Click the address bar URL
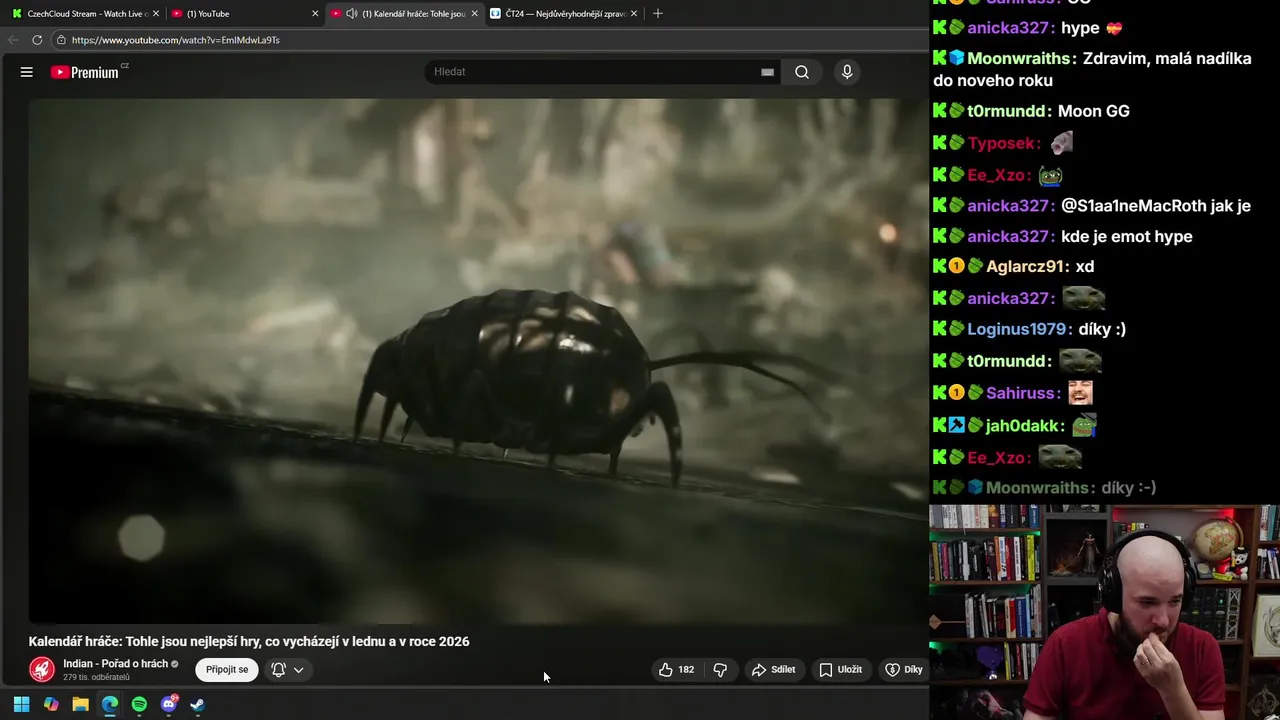 coord(175,40)
